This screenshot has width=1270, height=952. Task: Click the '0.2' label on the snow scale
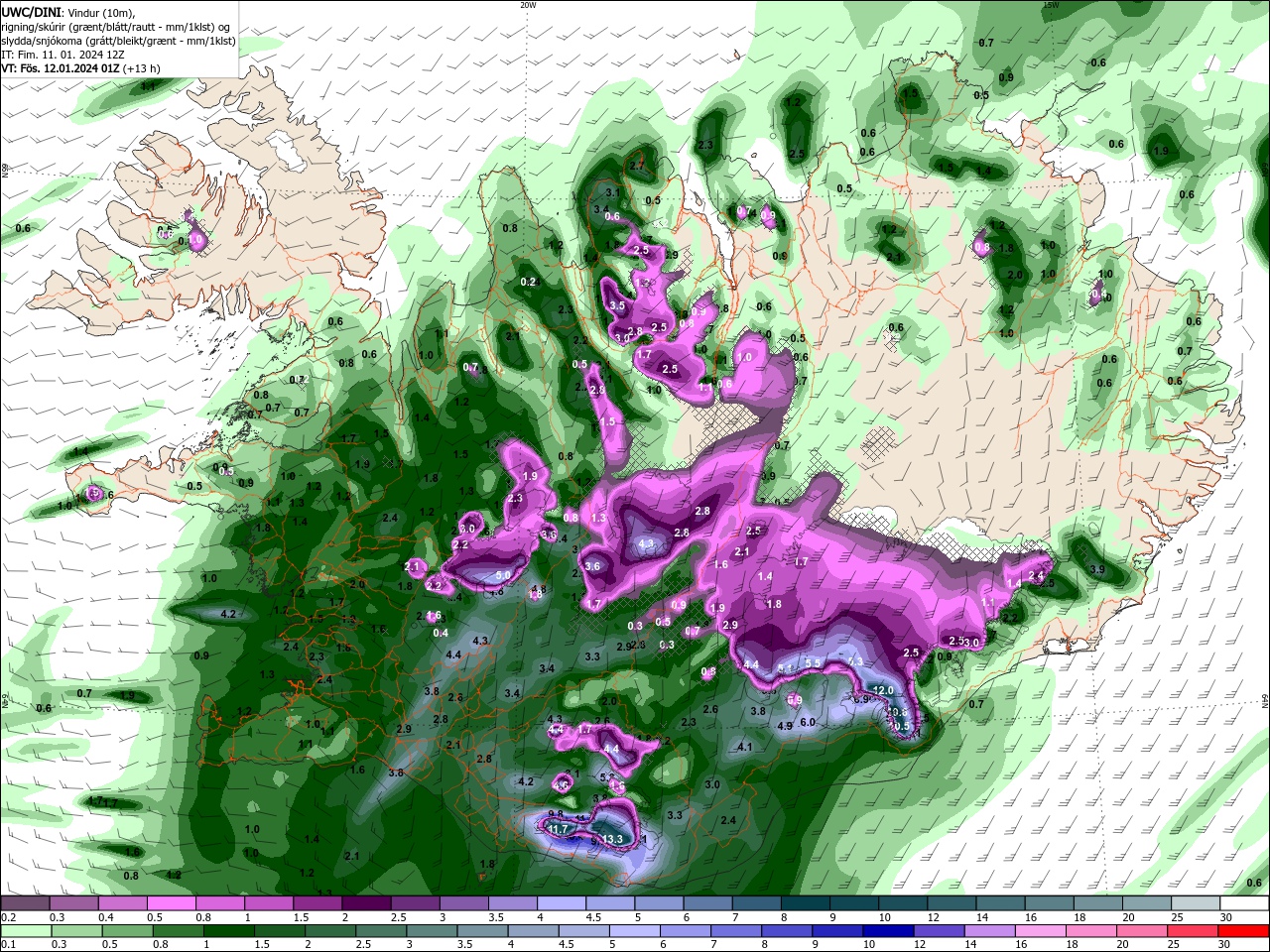8,917
